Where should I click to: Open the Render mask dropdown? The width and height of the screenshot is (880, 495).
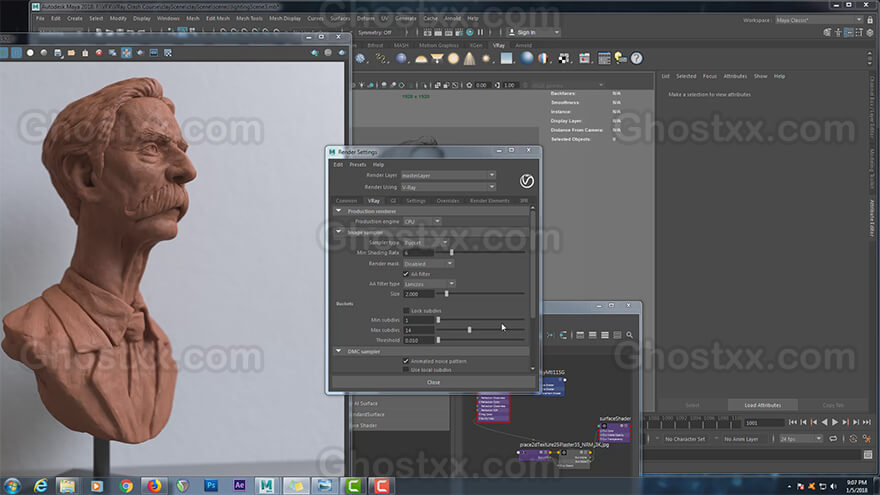click(428, 264)
